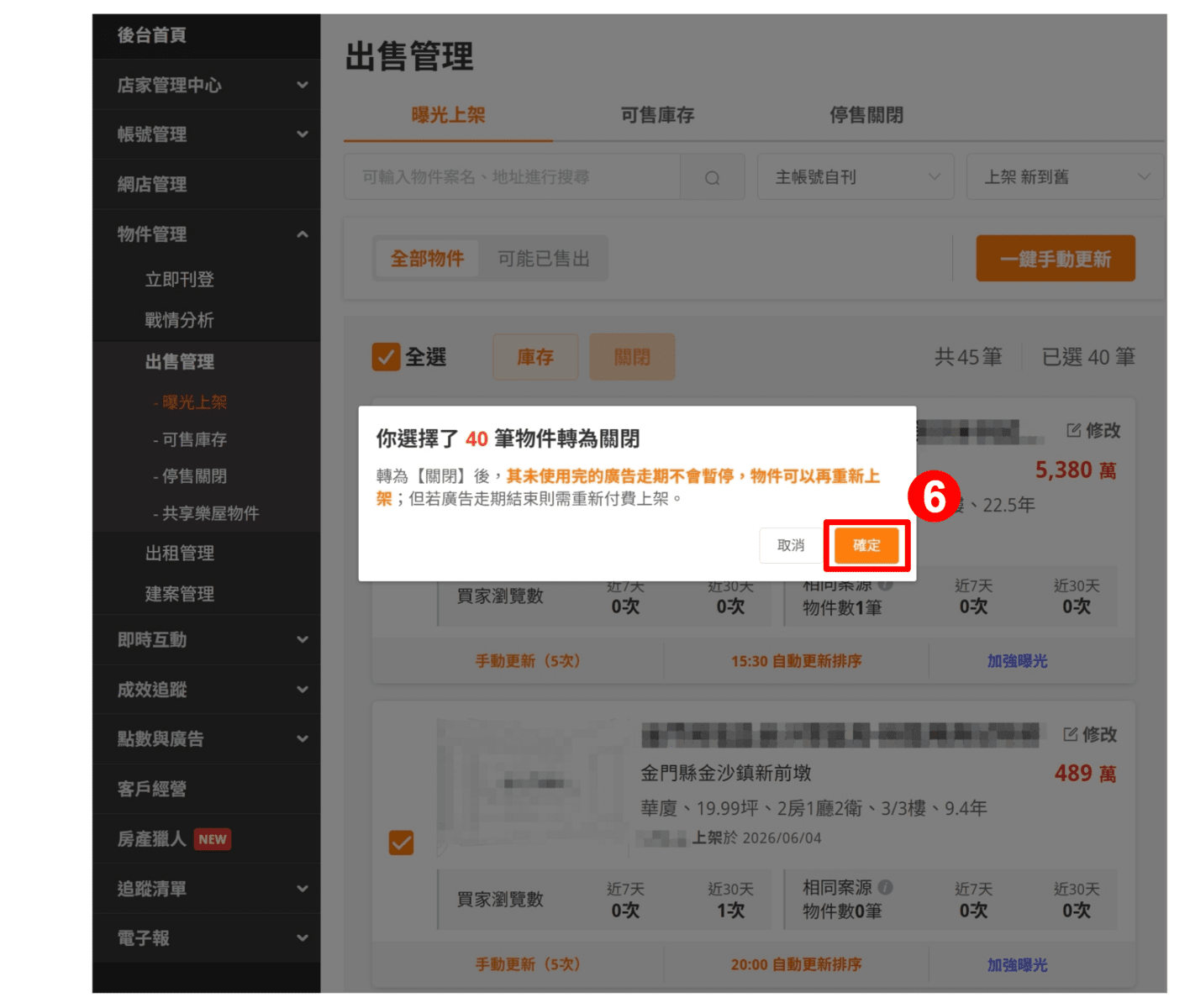Expand the 點數與廣告 sidebar menu
The height and width of the screenshot is (1008, 1190).
206,739
